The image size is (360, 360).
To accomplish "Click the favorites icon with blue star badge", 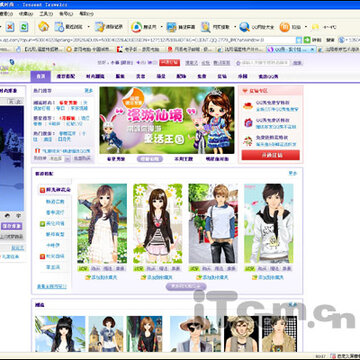I will pos(59,27).
